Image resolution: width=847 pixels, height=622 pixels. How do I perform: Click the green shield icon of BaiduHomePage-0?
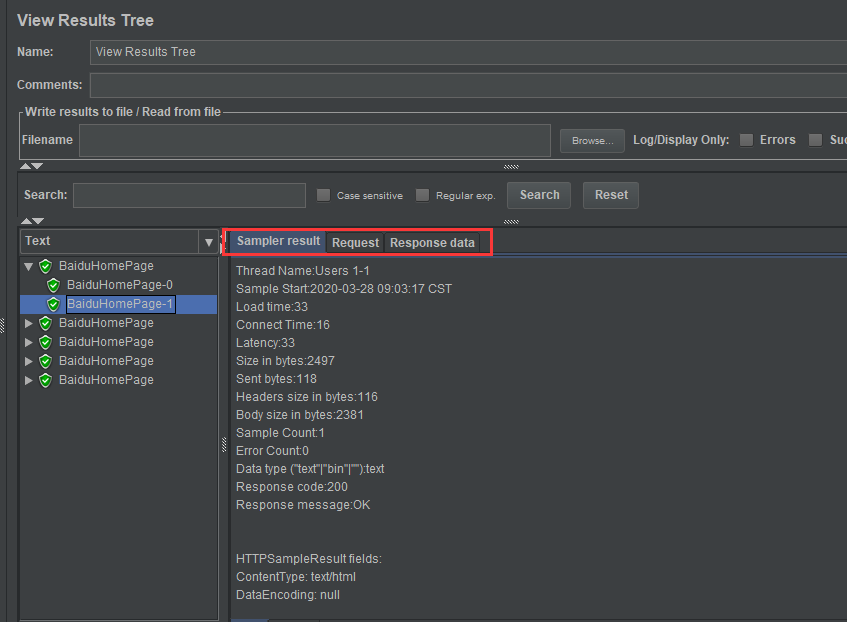click(x=53, y=285)
